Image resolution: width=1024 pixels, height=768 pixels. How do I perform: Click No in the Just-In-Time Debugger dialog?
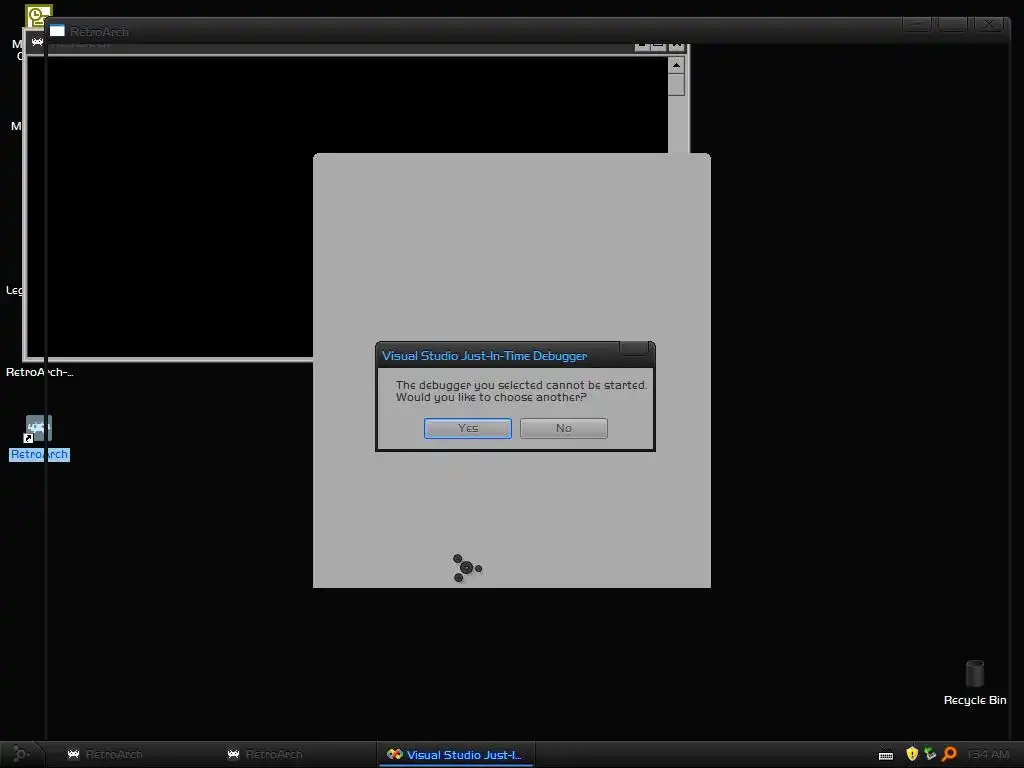564,428
